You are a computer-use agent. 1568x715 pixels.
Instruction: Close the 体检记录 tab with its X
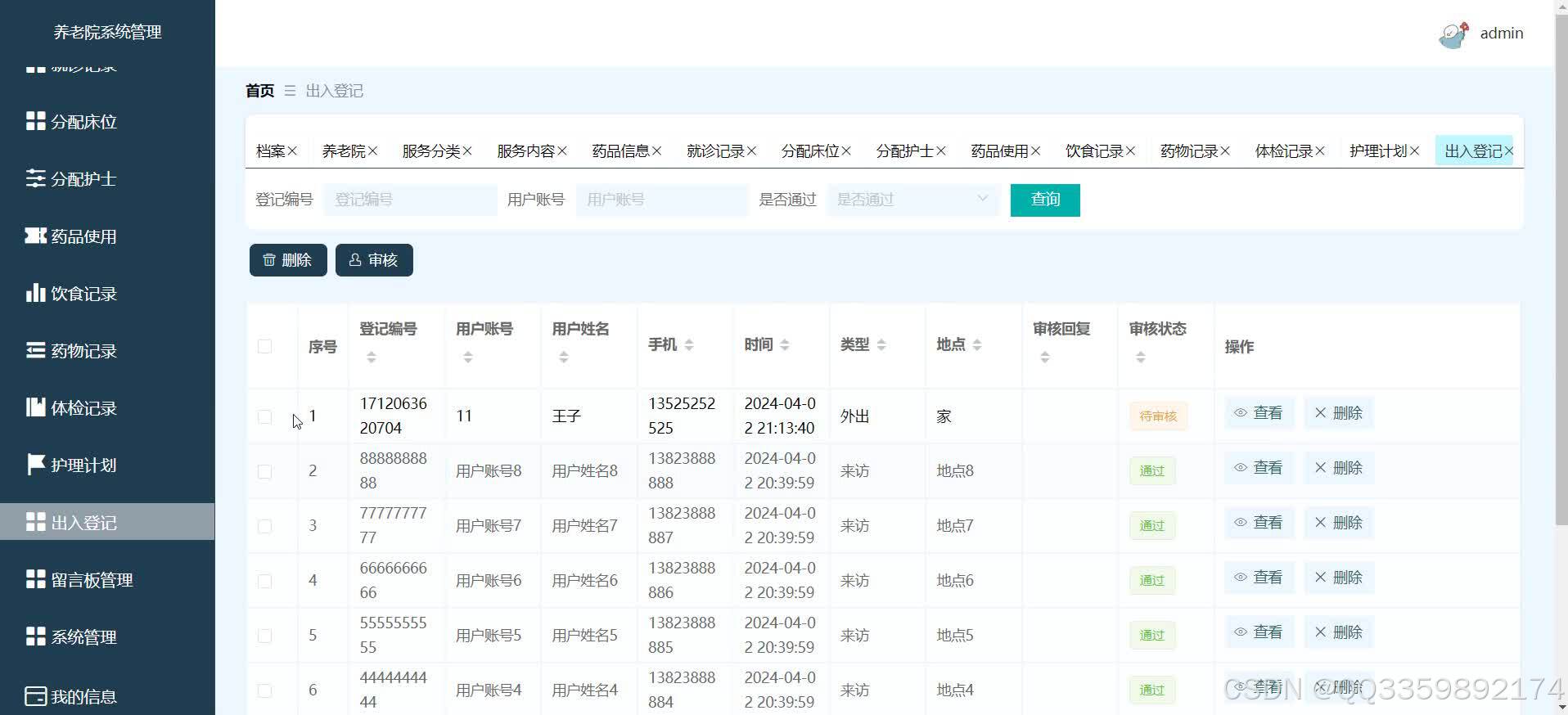(x=1319, y=151)
